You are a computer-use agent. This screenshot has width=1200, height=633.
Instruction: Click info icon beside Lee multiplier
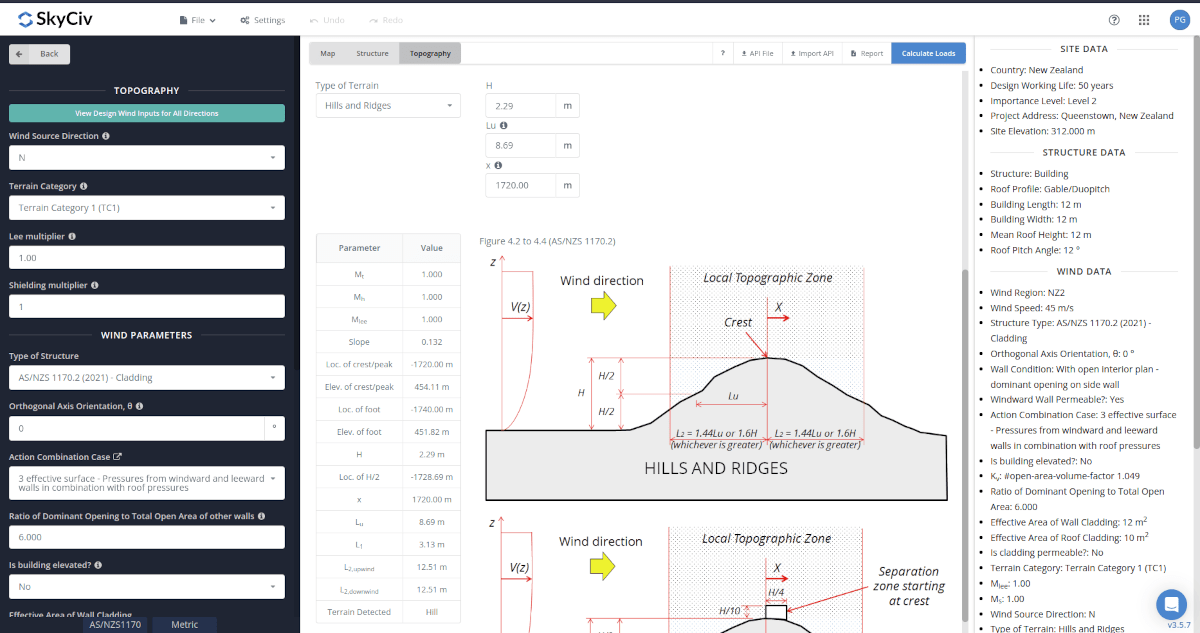(x=72, y=237)
